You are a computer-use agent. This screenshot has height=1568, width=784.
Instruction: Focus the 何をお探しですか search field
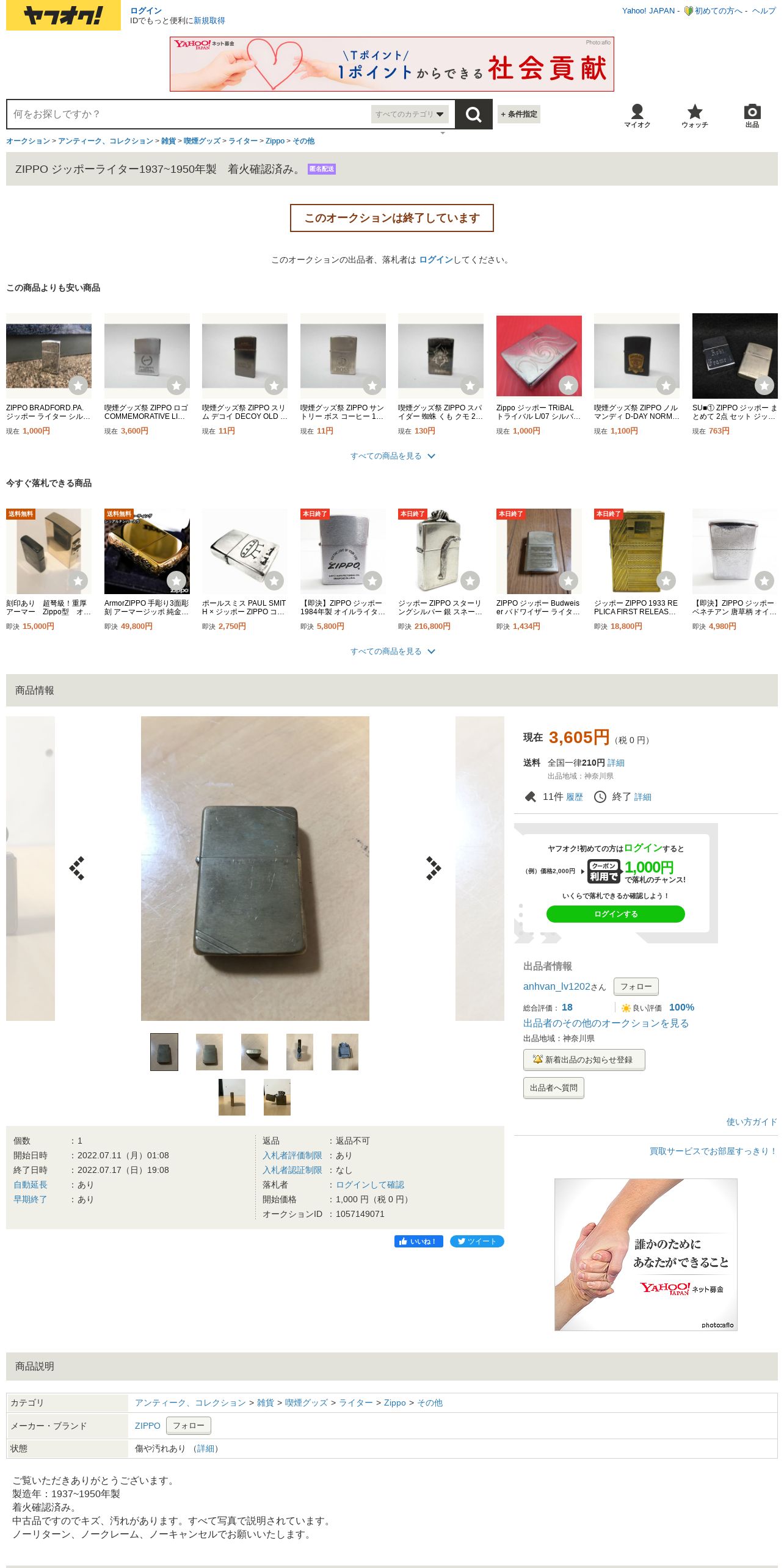(189, 114)
